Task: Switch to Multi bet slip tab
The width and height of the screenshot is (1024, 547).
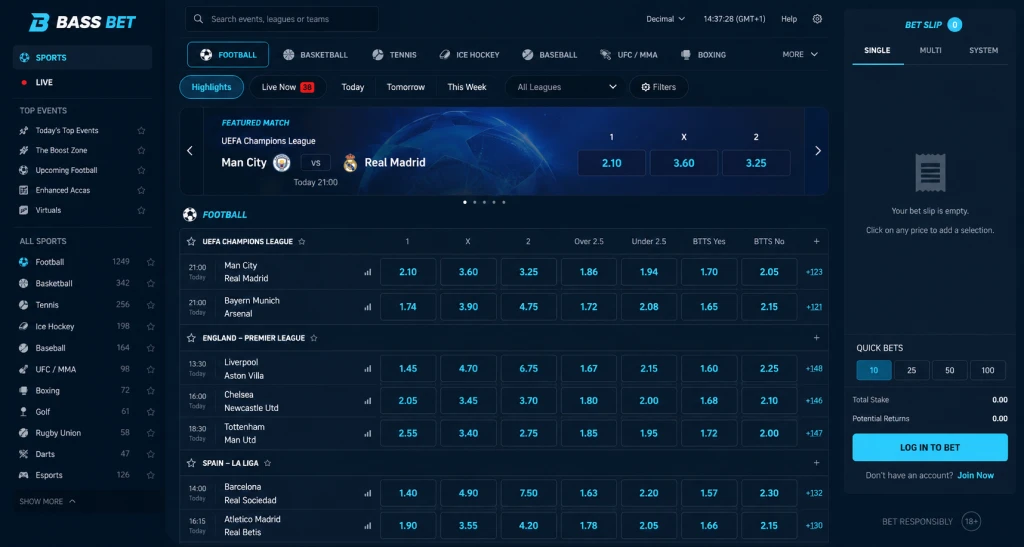Action: tap(930, 50)
